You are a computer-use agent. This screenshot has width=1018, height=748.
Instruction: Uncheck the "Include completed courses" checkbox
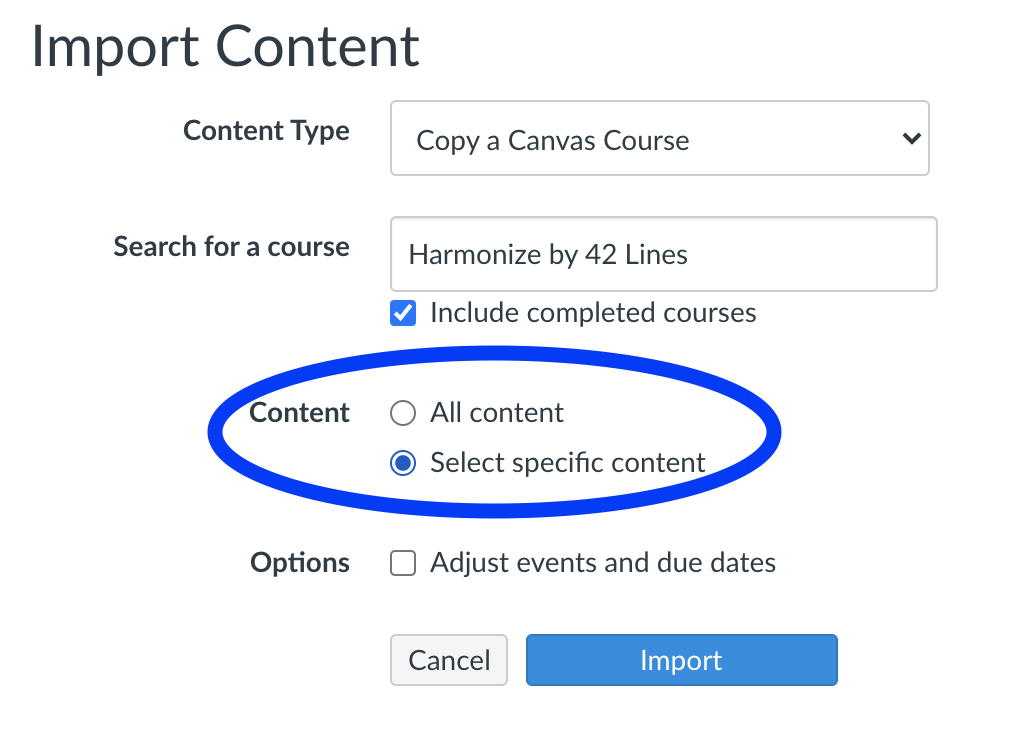(x=403, y=314)
